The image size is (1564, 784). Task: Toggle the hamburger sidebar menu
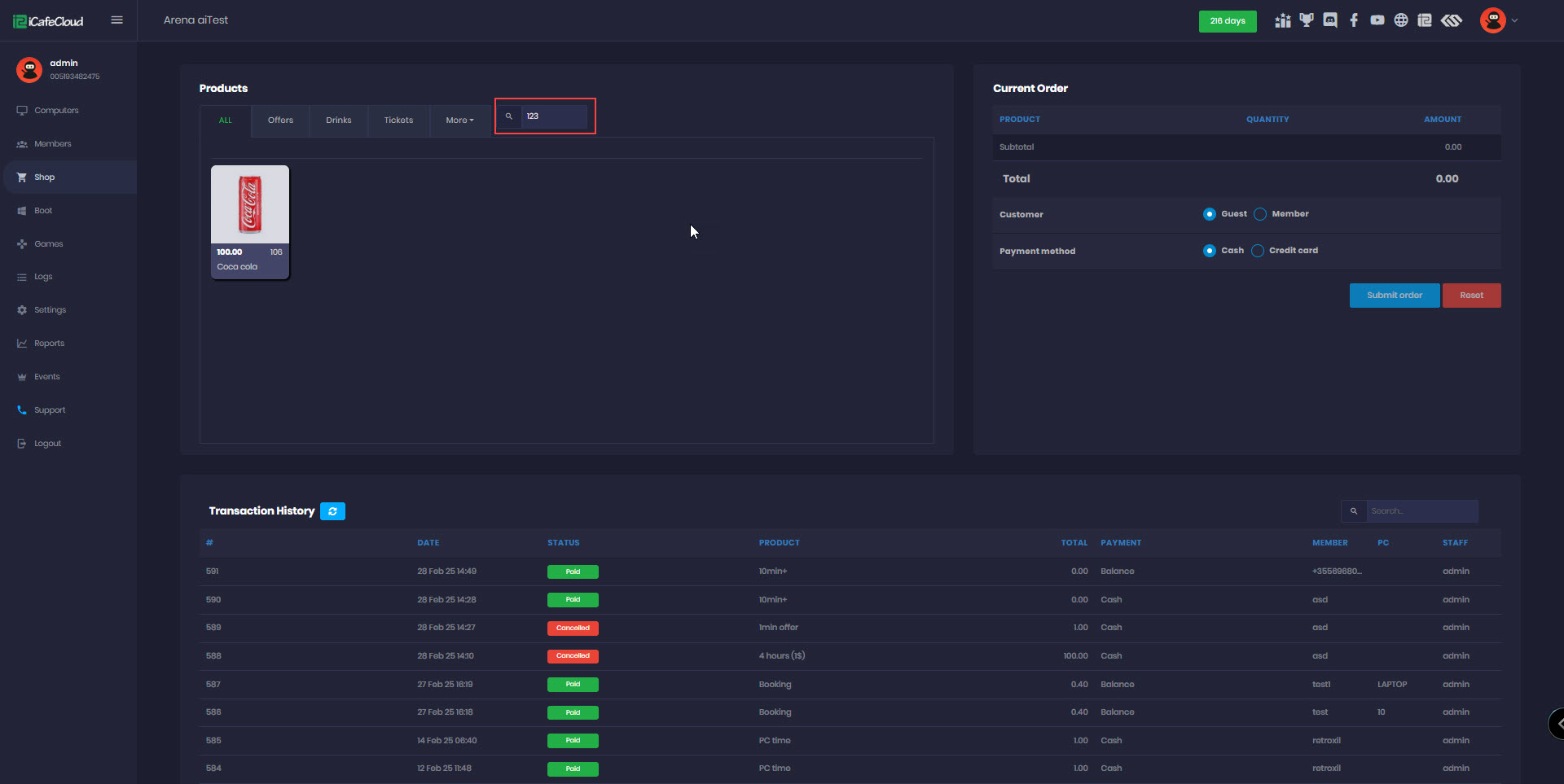(x=116, y=20)
